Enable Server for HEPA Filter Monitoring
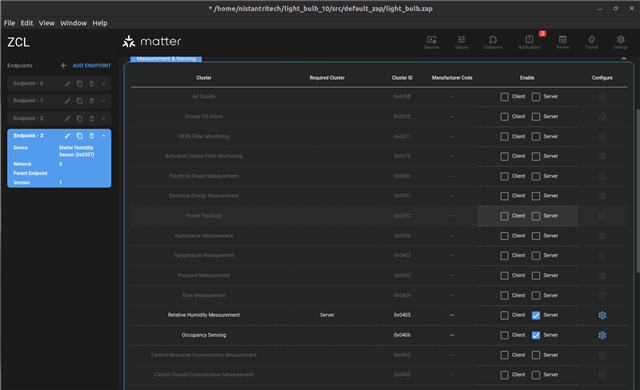The width and height of the screenshot is (640, 390). (536, 136)
